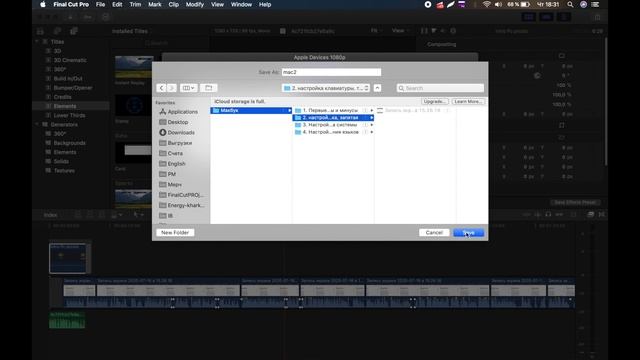Open the battery status in menu bar
Image resolution: width=640 pixels, height=360 pixels.
[x=519, y=4]
